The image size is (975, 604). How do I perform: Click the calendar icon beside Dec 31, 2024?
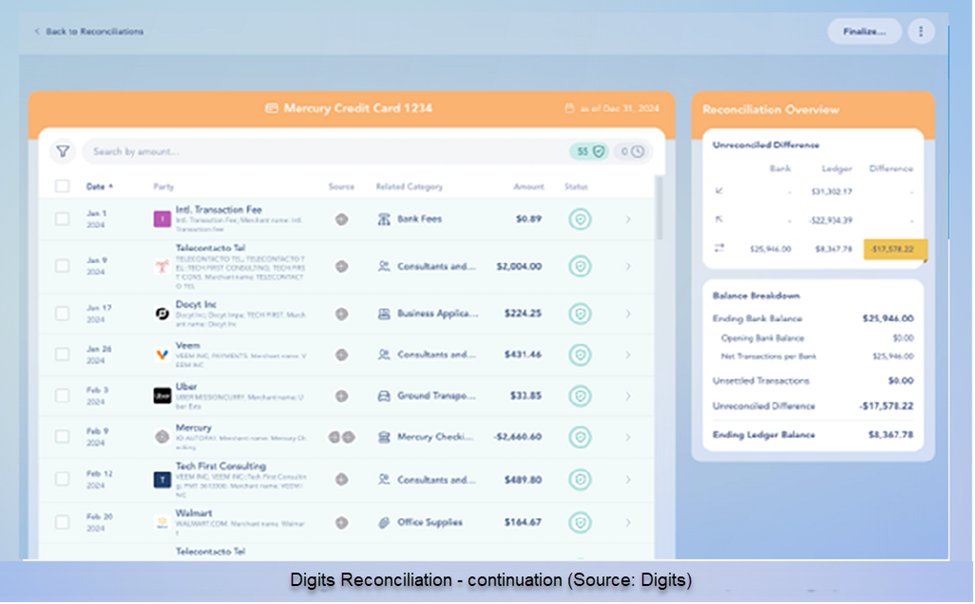[569, 108]
